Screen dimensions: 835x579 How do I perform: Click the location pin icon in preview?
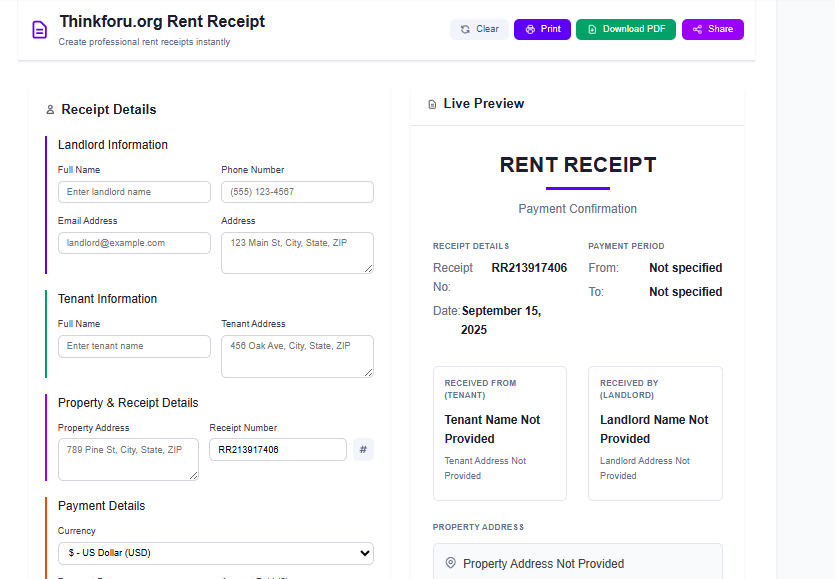click(x=450, y=563)
